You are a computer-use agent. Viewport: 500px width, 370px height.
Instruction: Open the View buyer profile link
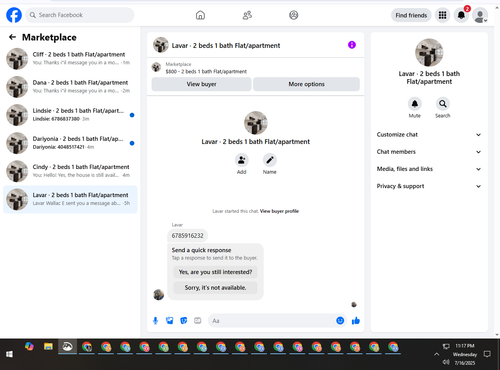pyautogui.click(x=279, y=211)
